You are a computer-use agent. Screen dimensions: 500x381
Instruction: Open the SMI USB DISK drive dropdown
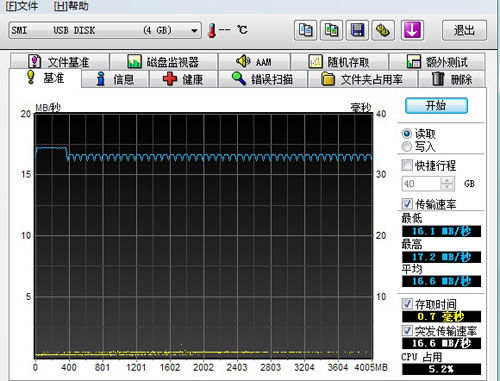pyautogui.click(x=105, y=31)
